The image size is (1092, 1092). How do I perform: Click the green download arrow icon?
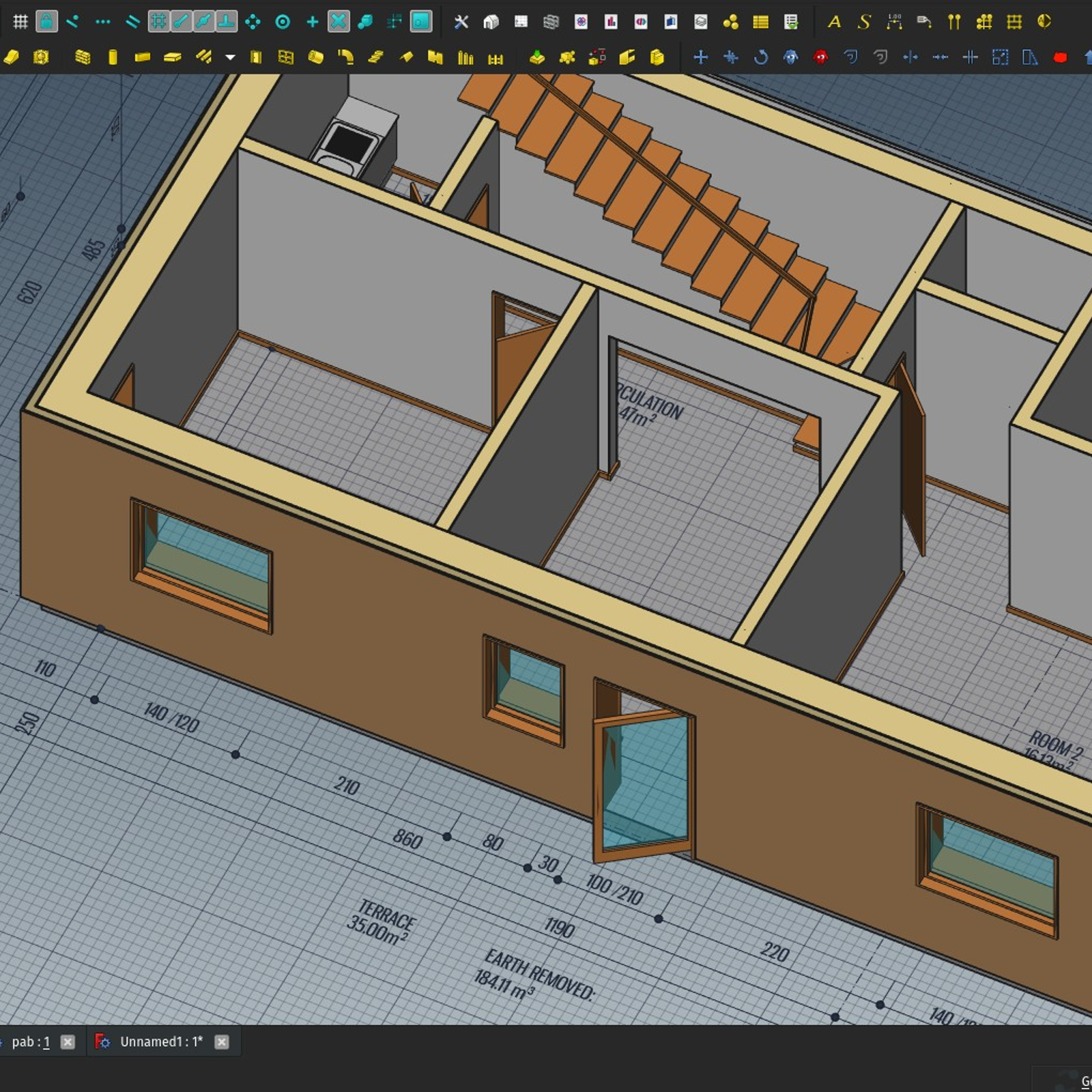click(x=537, y=57)
